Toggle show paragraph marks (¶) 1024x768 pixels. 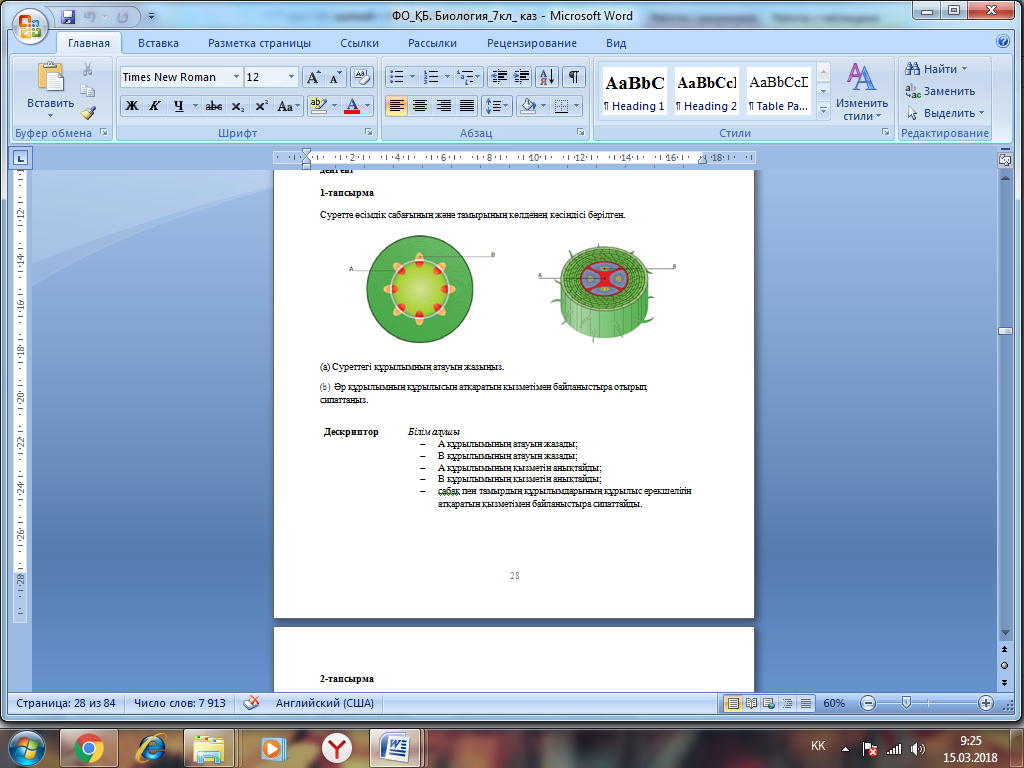(x=573, y=77)
